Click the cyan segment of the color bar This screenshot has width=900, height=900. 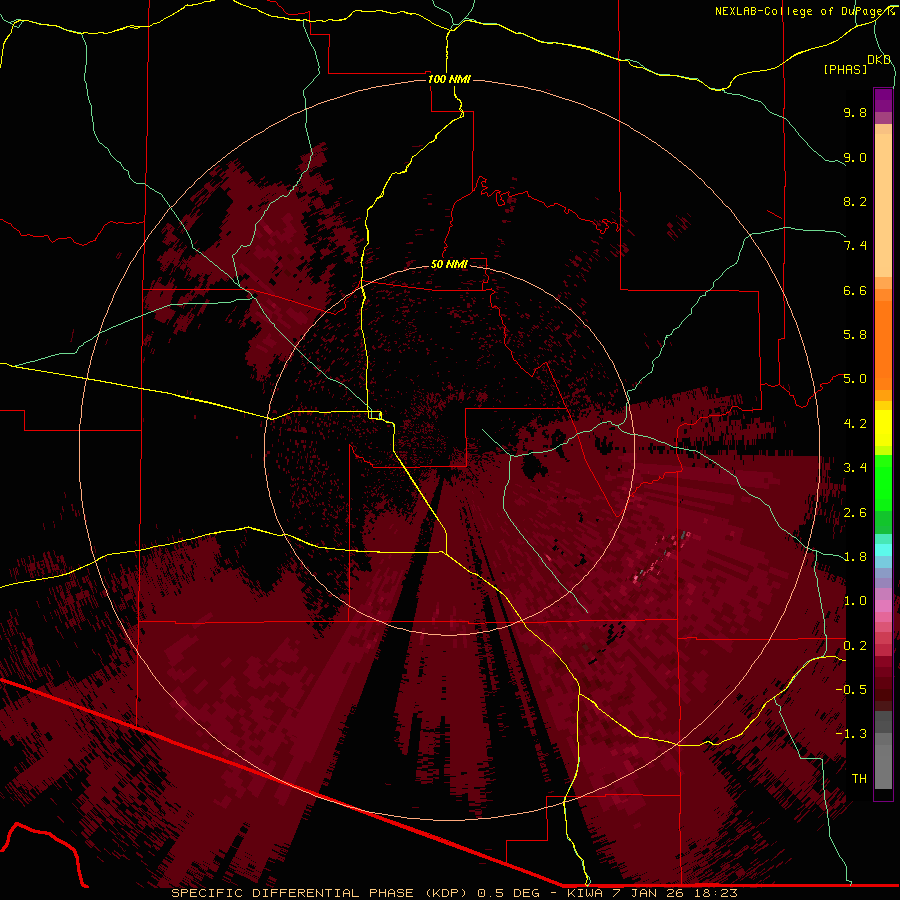click(x=883, y=550)
